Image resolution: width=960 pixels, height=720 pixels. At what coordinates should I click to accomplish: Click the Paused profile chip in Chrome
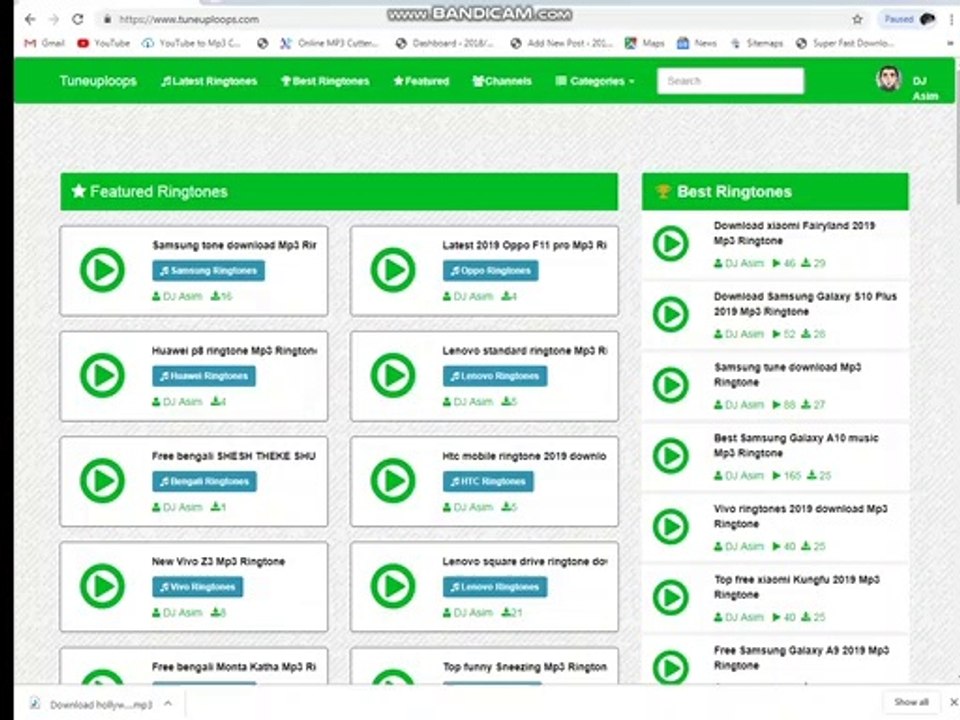click(909, 20)
